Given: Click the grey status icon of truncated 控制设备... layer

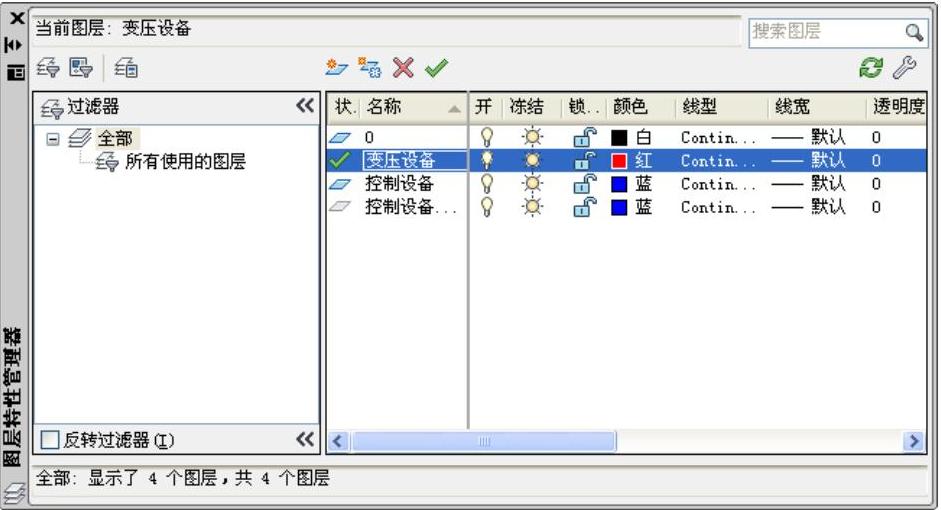Looking at the screenshot, I should [340, 206].
